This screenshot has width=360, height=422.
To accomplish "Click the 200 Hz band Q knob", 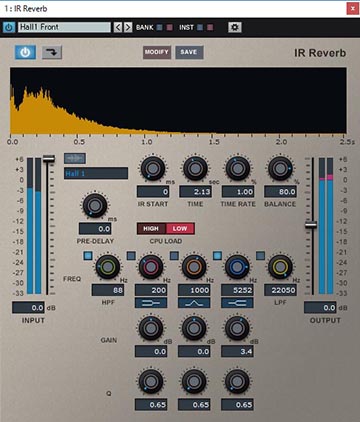I will (x=151, y=381).
